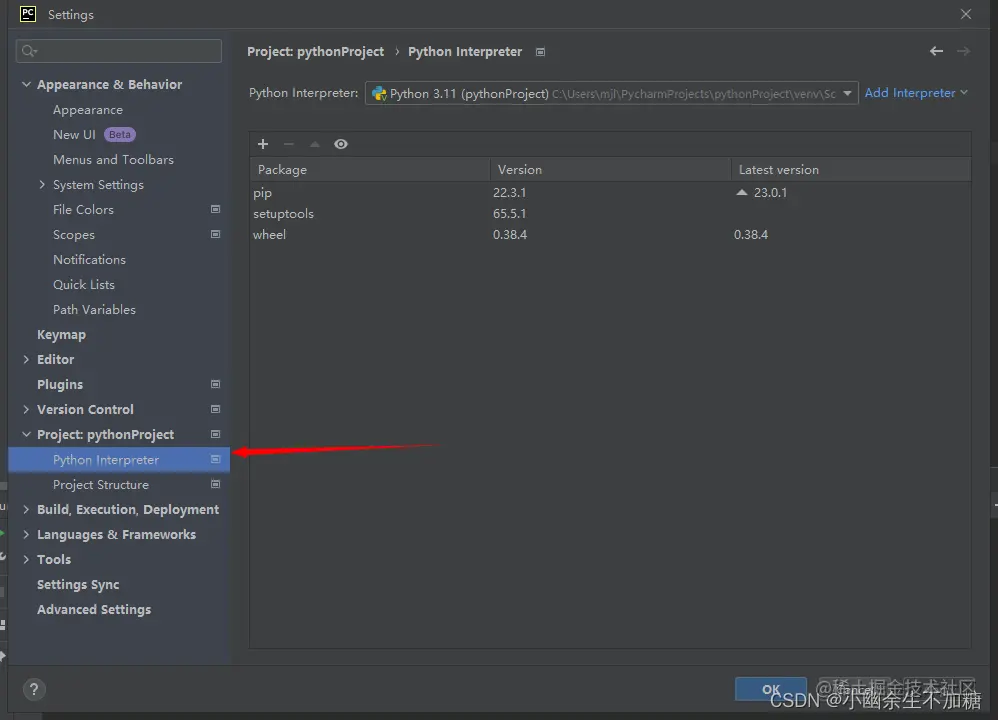The image size is (998, 720).
Task: Click project icon next to Plugins
Action: click(215, 385)
